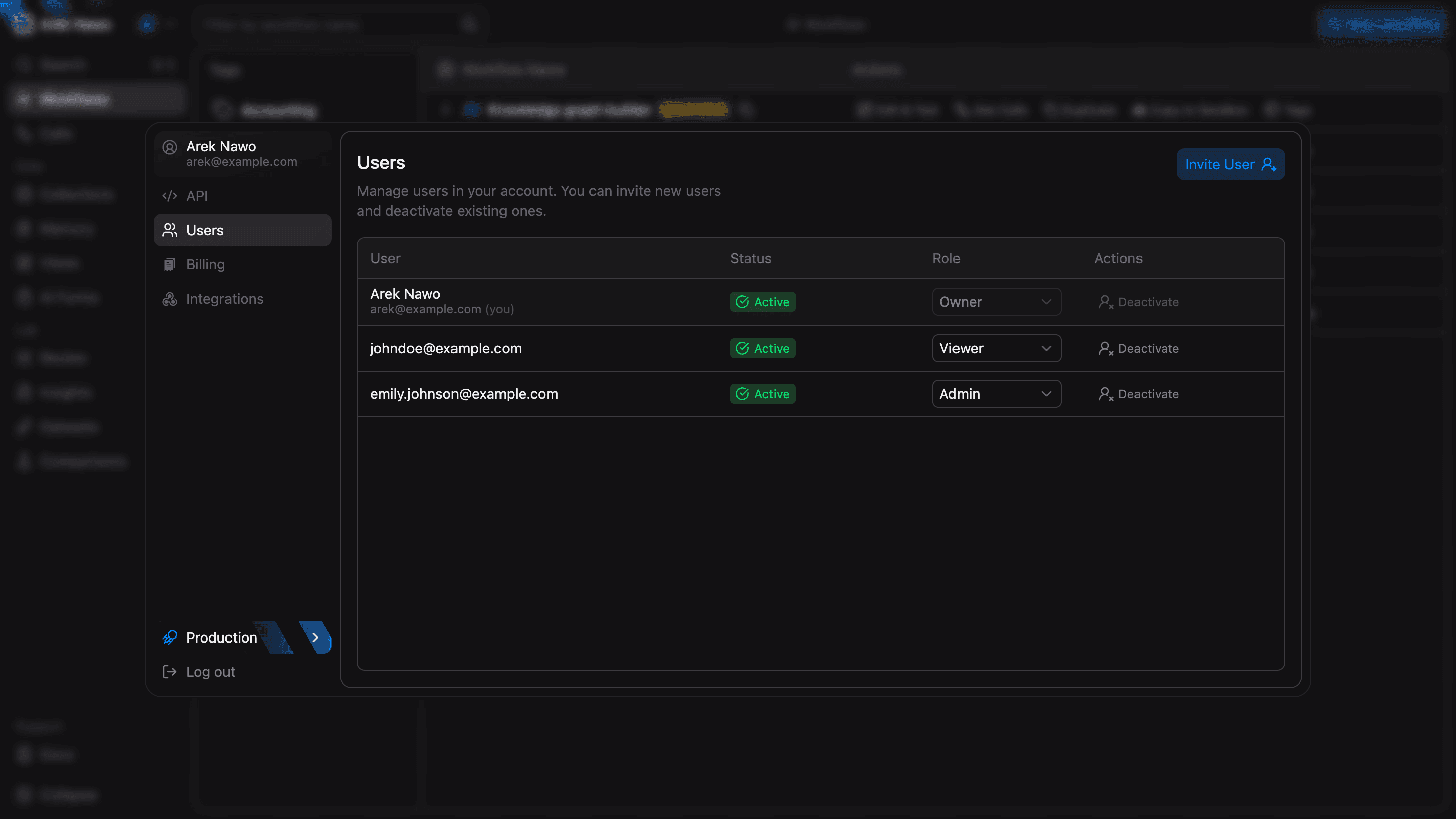Click the Integrations webhook icon
Image resolution: width=1456 pixels, height=819 pixels.
click(x=169, y=299)
